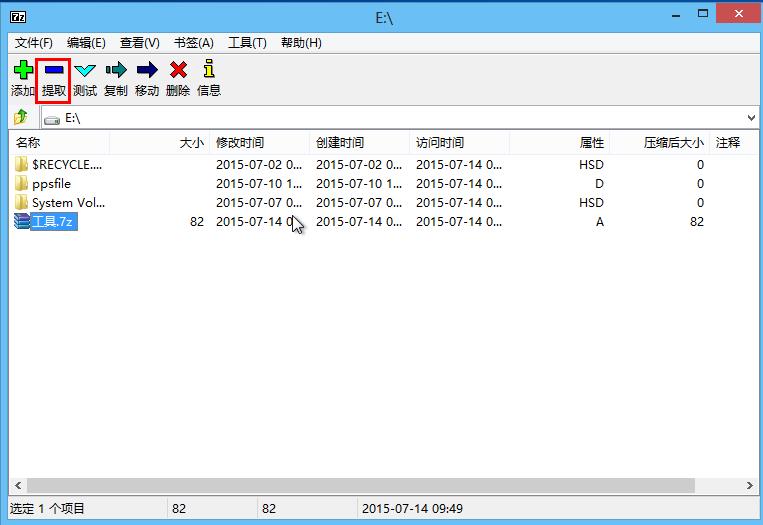Screen dimensions: 763x525
Task: Click the Move (移动) toolbar icon
Action: 147,70
